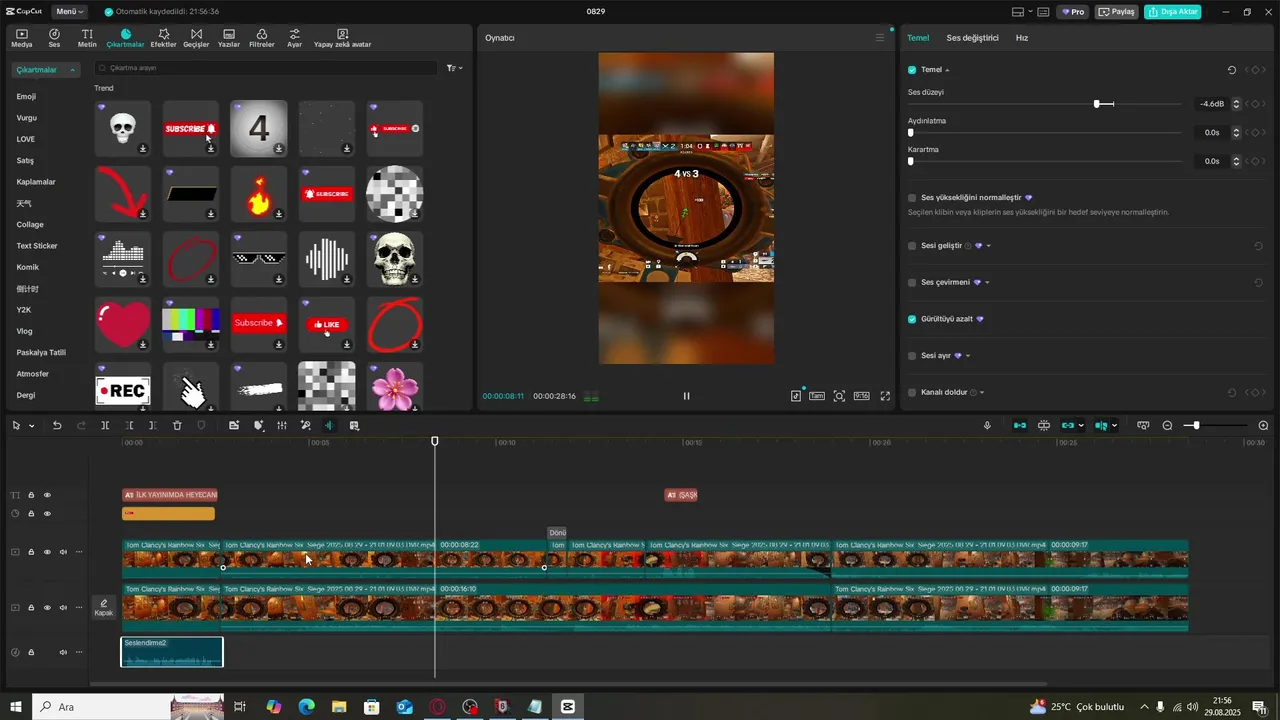Enable the Kanalı doldur checkbox

pos(912,393)
